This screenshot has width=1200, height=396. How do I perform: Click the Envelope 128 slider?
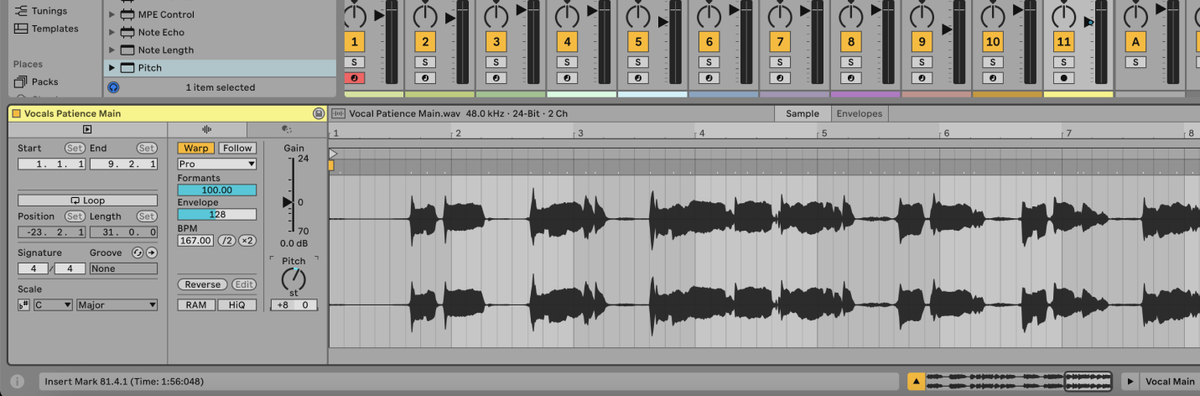click(217, 214)
